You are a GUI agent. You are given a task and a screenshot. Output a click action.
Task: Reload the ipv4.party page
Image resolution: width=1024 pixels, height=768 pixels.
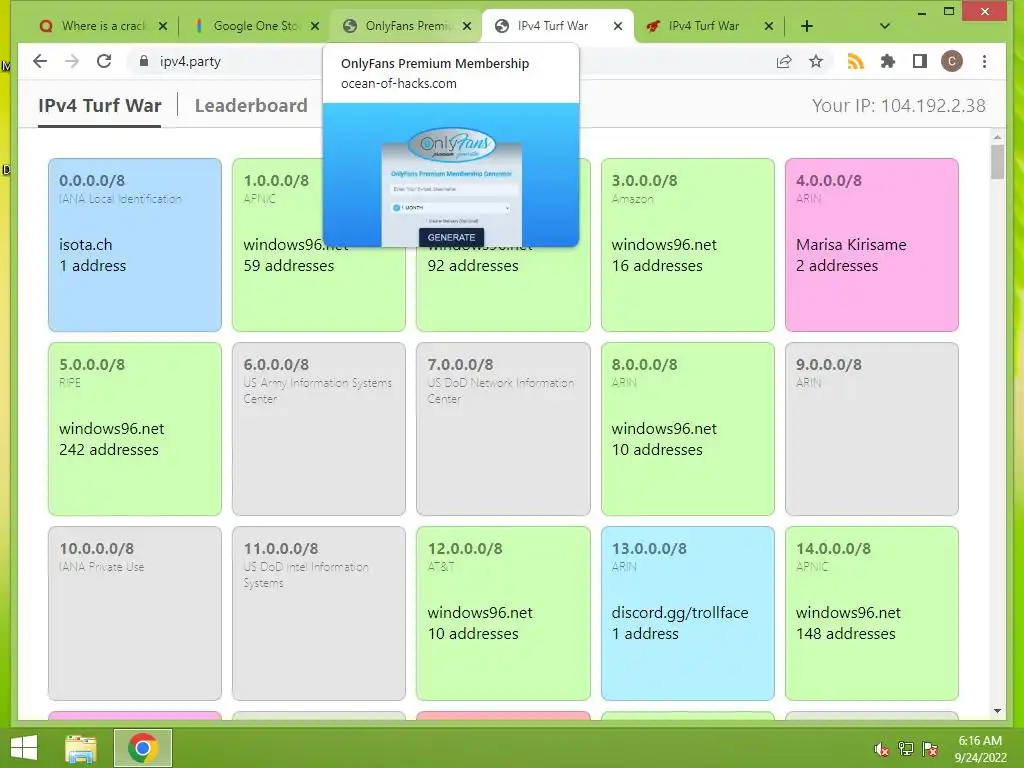pyautogui.click(x=104, y=61)
